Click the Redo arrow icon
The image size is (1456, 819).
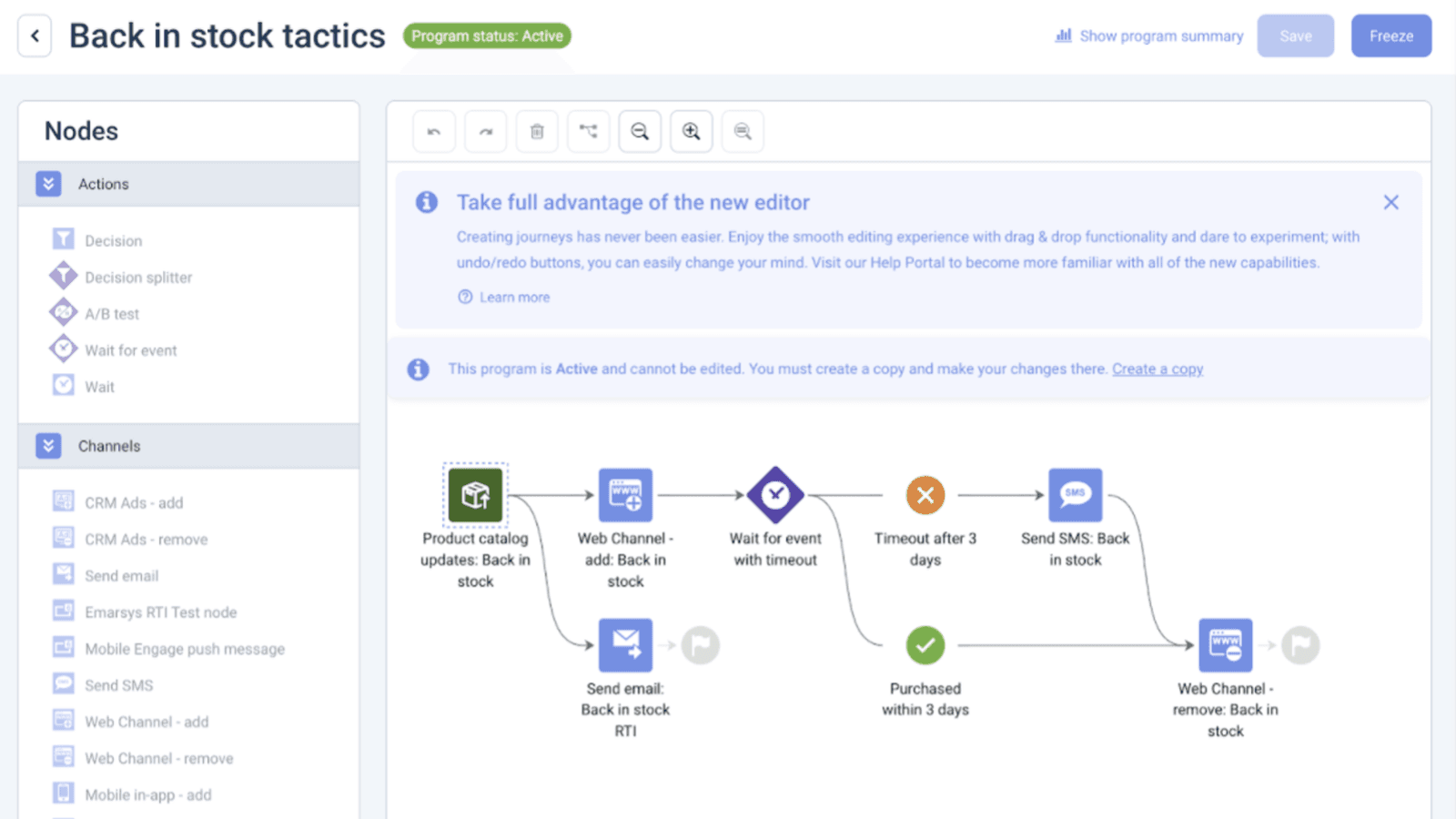click(485, 131)
